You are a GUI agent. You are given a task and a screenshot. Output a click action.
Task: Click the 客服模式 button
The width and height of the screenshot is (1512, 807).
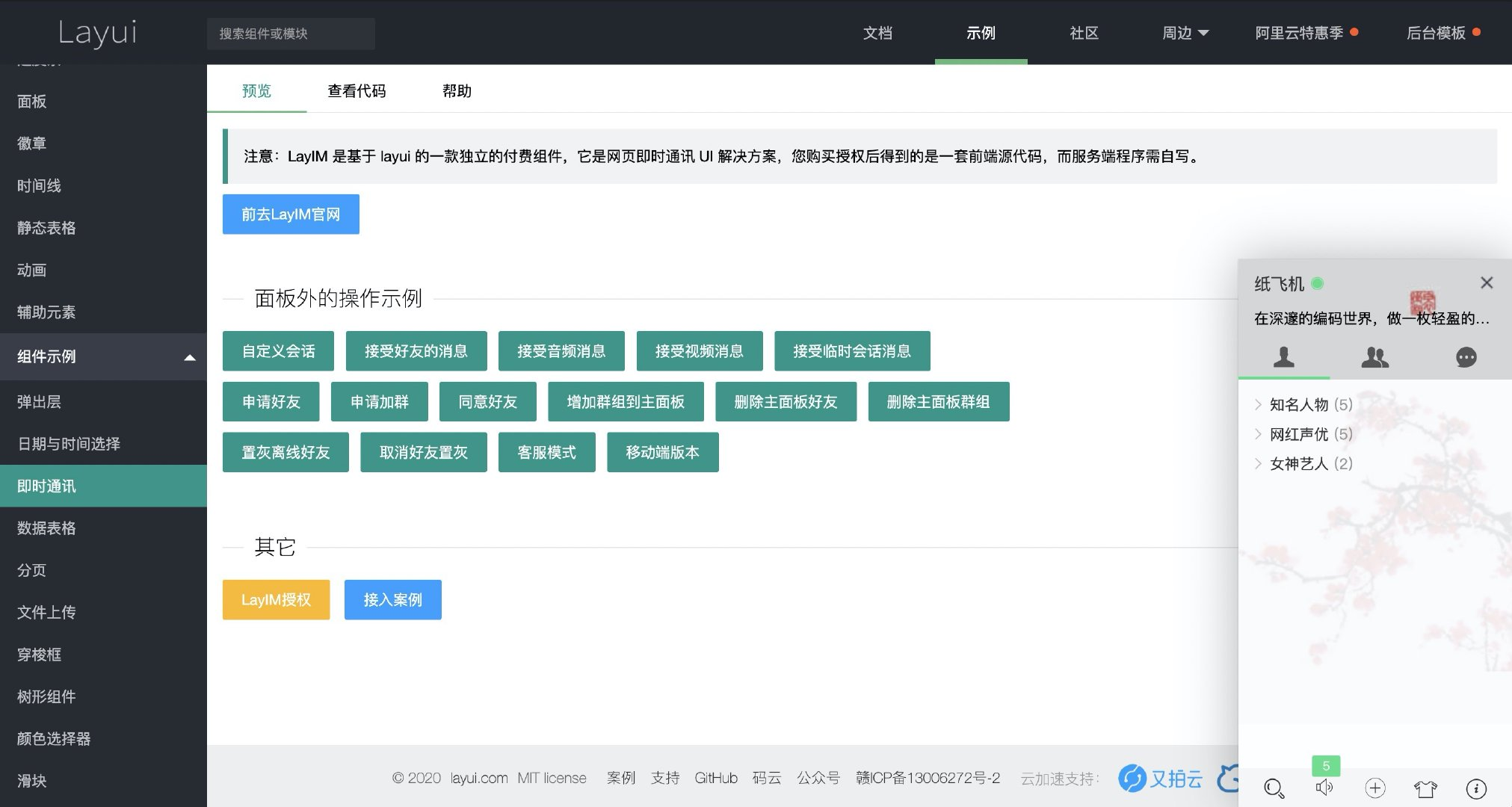pyautogui.click(x=547, y=453)
